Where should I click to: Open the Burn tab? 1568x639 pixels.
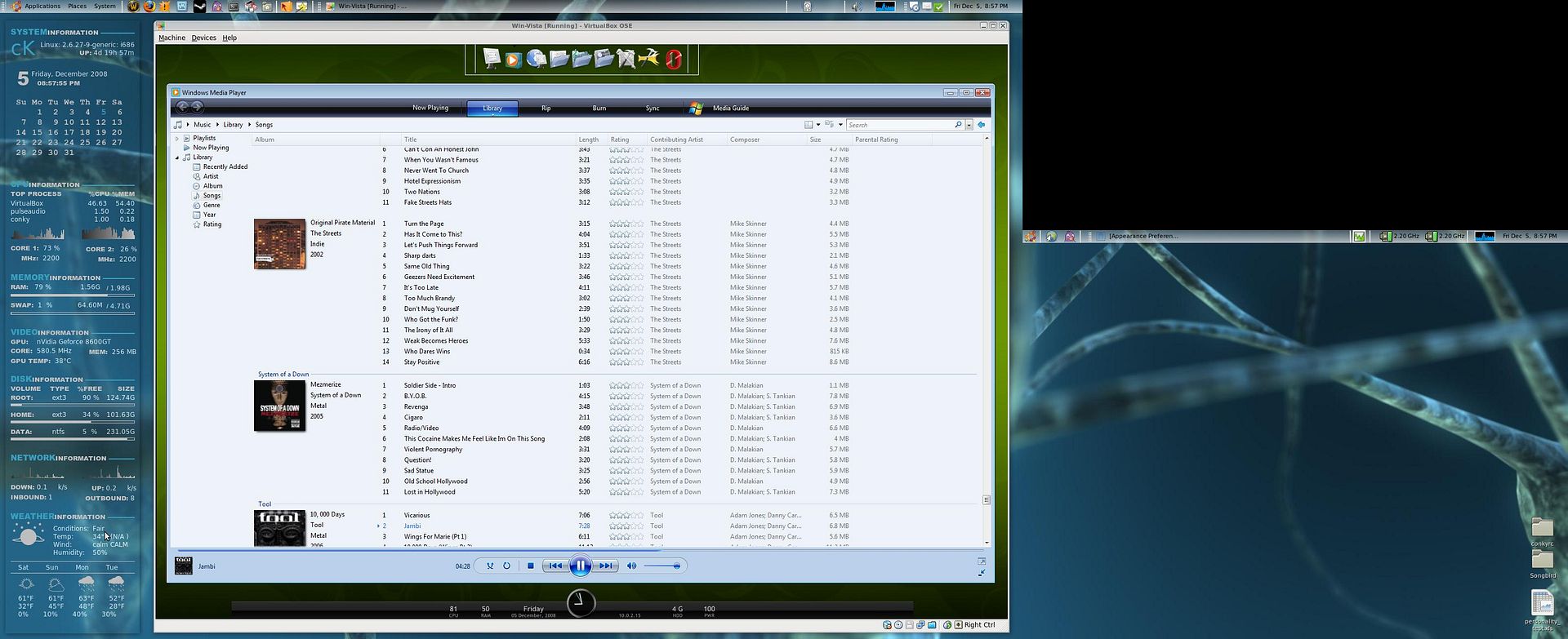pos(599,108)
